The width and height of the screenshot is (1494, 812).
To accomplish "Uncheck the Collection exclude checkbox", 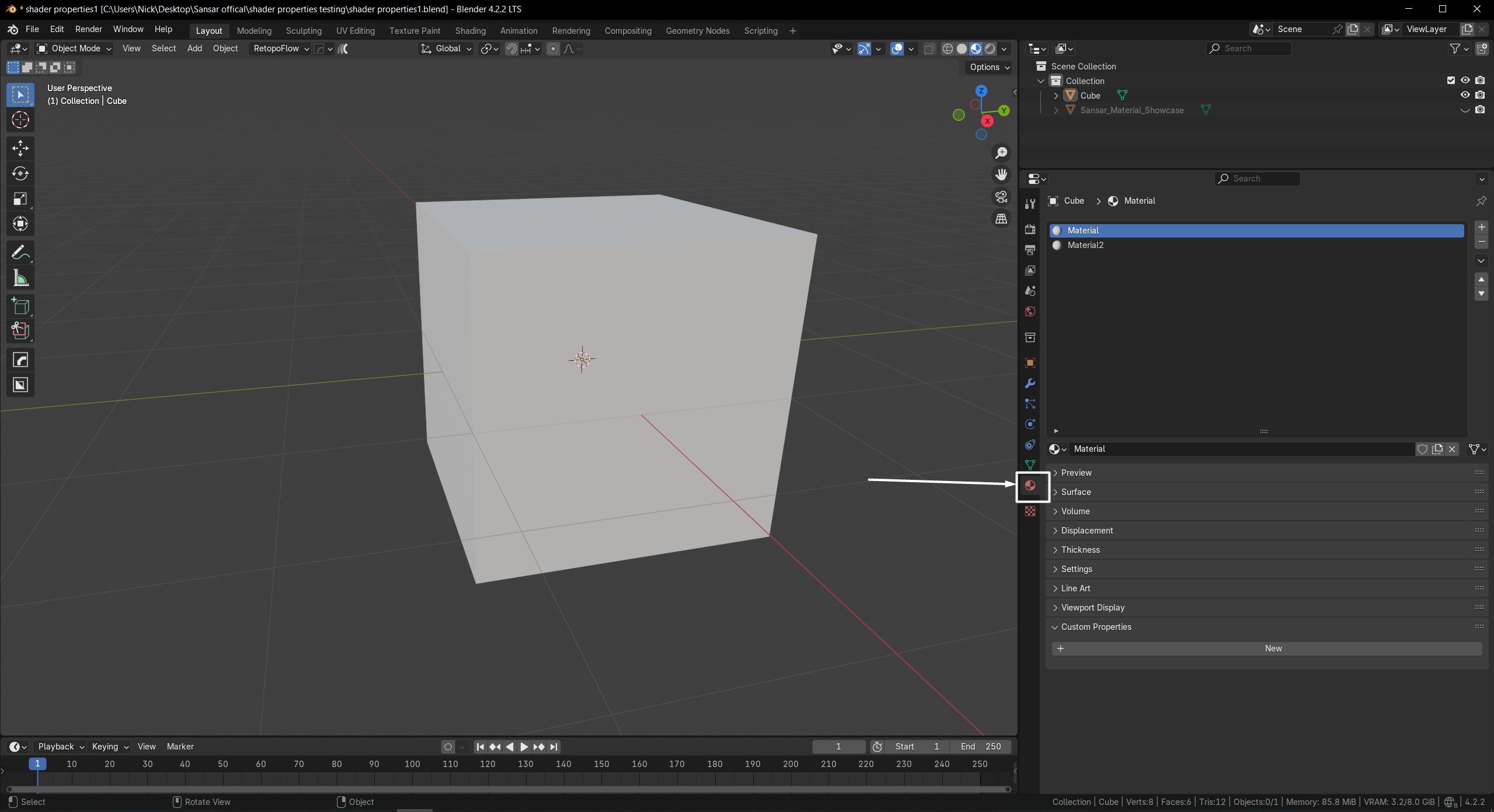I will coord(1450,81).
